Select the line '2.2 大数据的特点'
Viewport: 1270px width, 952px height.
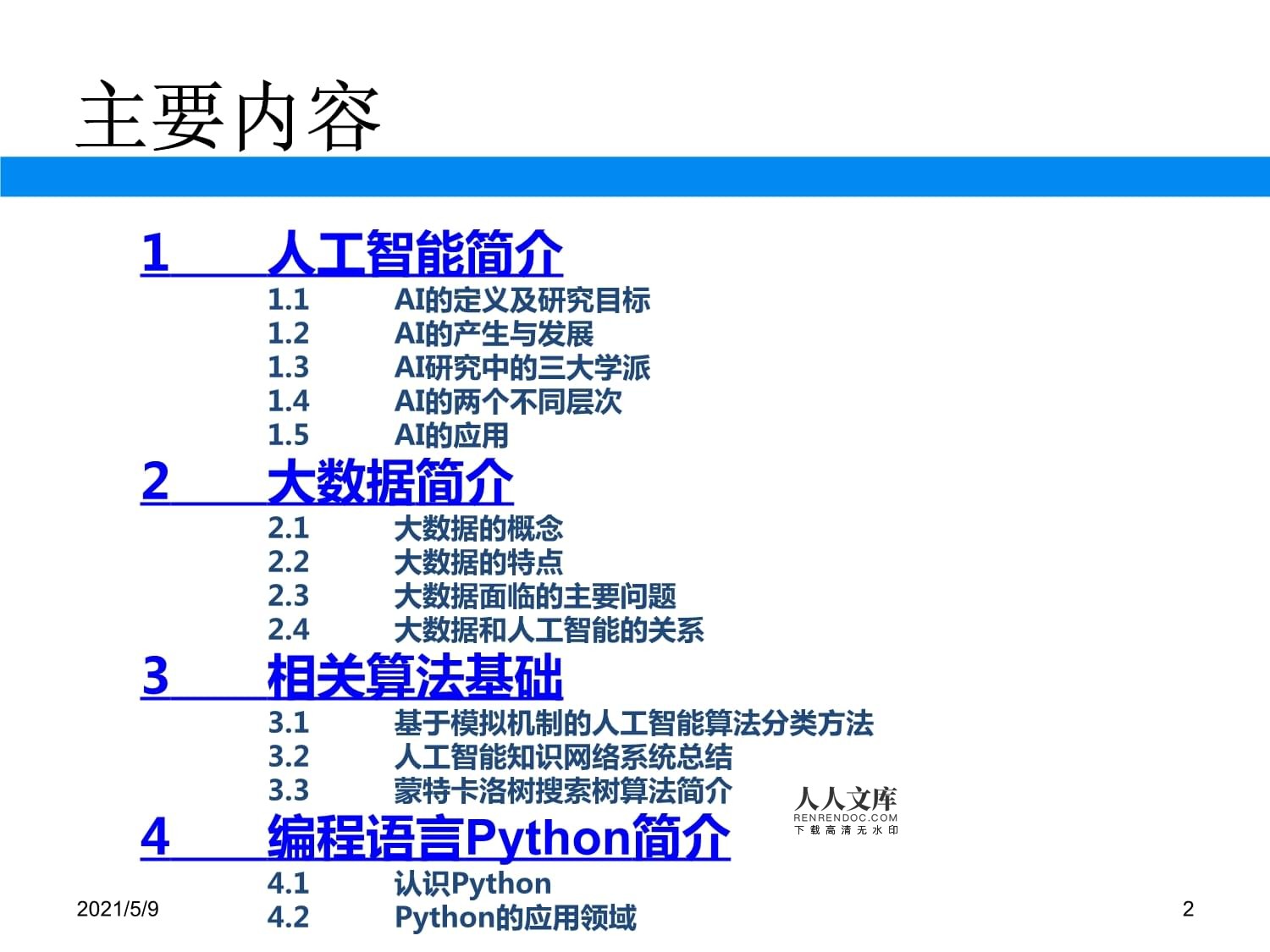coord(416,562)
